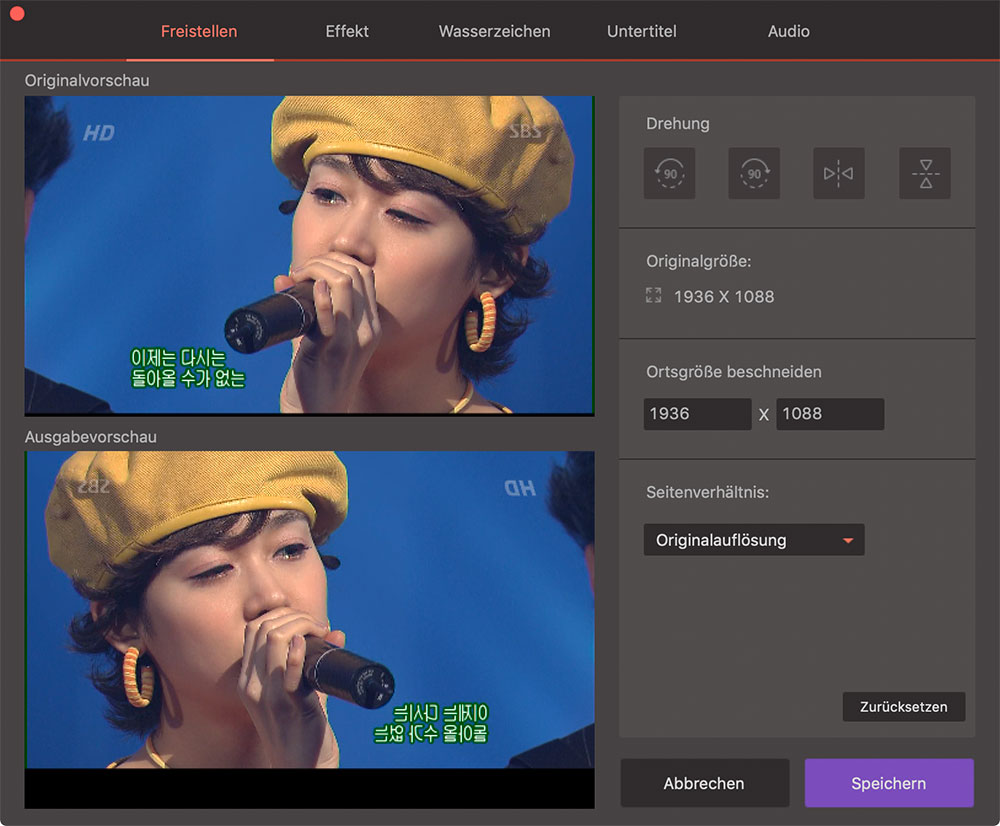This screenshot has width=1000, height=826.
Task: Click the 'Ortsgröße beschneiden' label
Action: [733, 372]
